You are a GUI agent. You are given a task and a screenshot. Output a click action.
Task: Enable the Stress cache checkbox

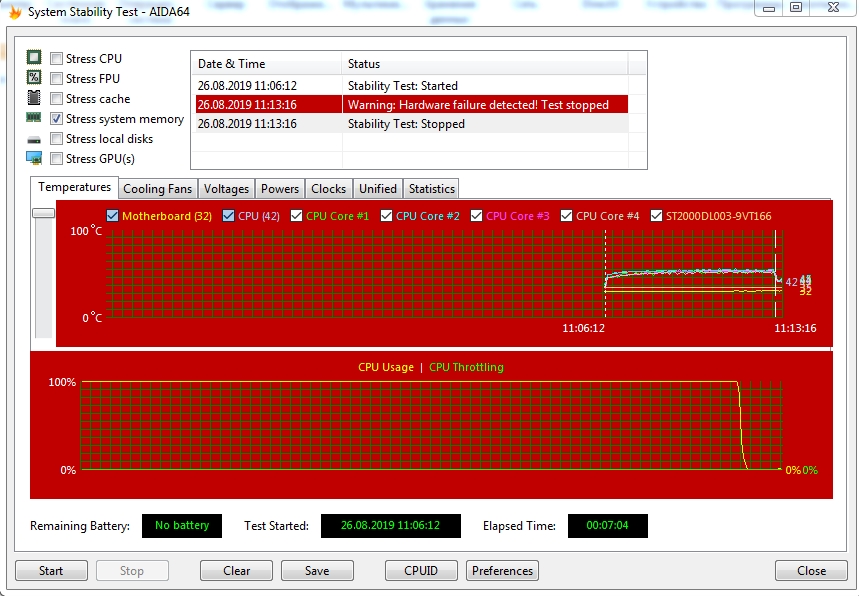pyautogui.click(x=56, y=99)
